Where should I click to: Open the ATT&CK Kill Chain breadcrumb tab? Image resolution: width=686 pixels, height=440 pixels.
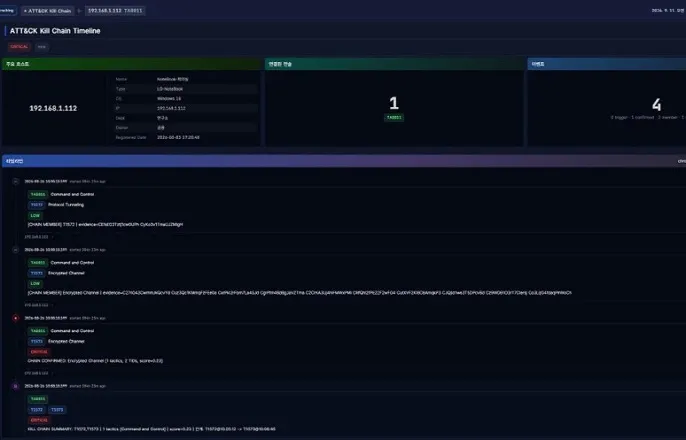pos(48,10)
